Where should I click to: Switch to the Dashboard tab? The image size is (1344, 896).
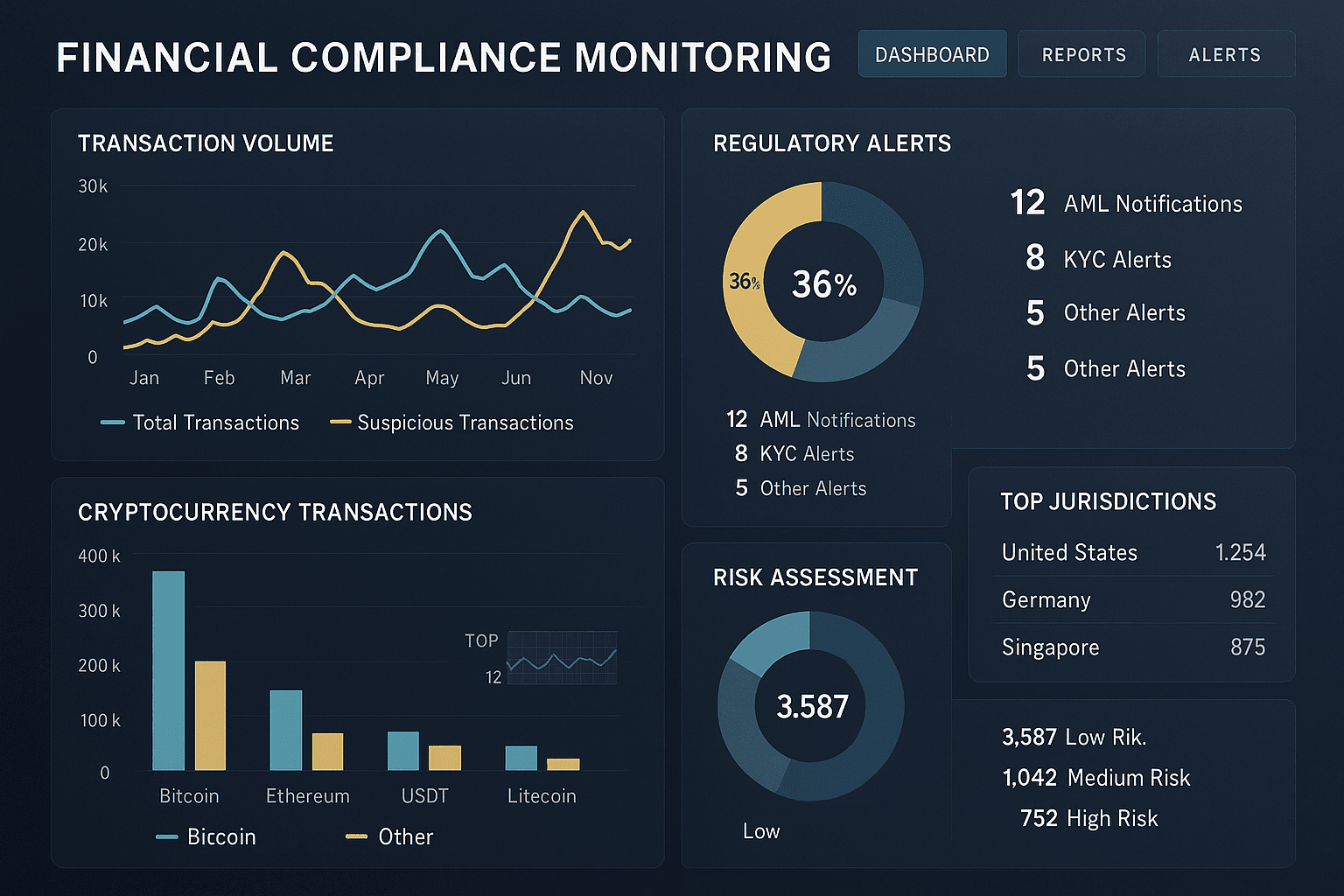click(x=932, y=54)
